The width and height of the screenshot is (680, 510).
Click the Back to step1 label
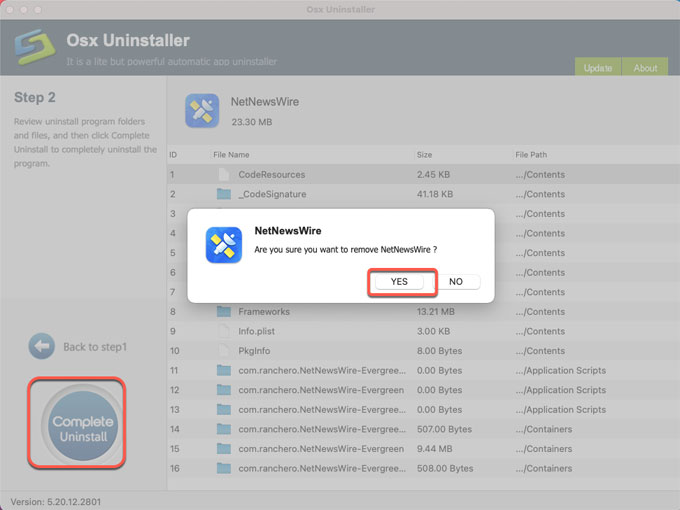(95, 347)
